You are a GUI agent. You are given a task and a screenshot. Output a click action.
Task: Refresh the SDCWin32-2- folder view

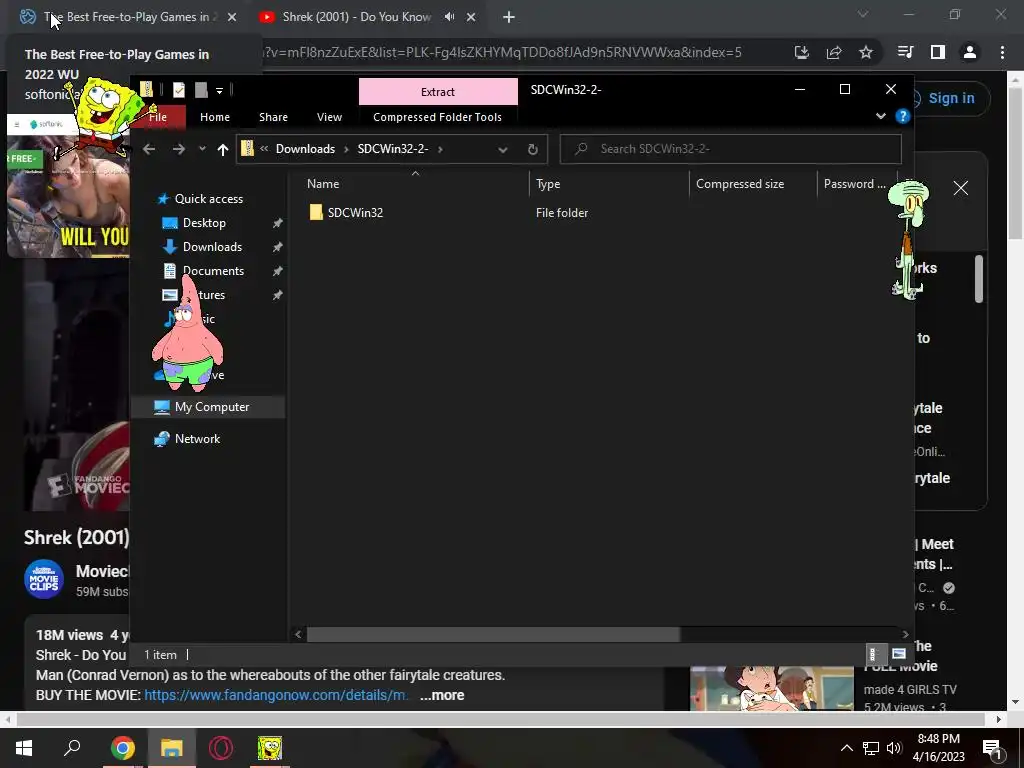(x=532, y=150)
